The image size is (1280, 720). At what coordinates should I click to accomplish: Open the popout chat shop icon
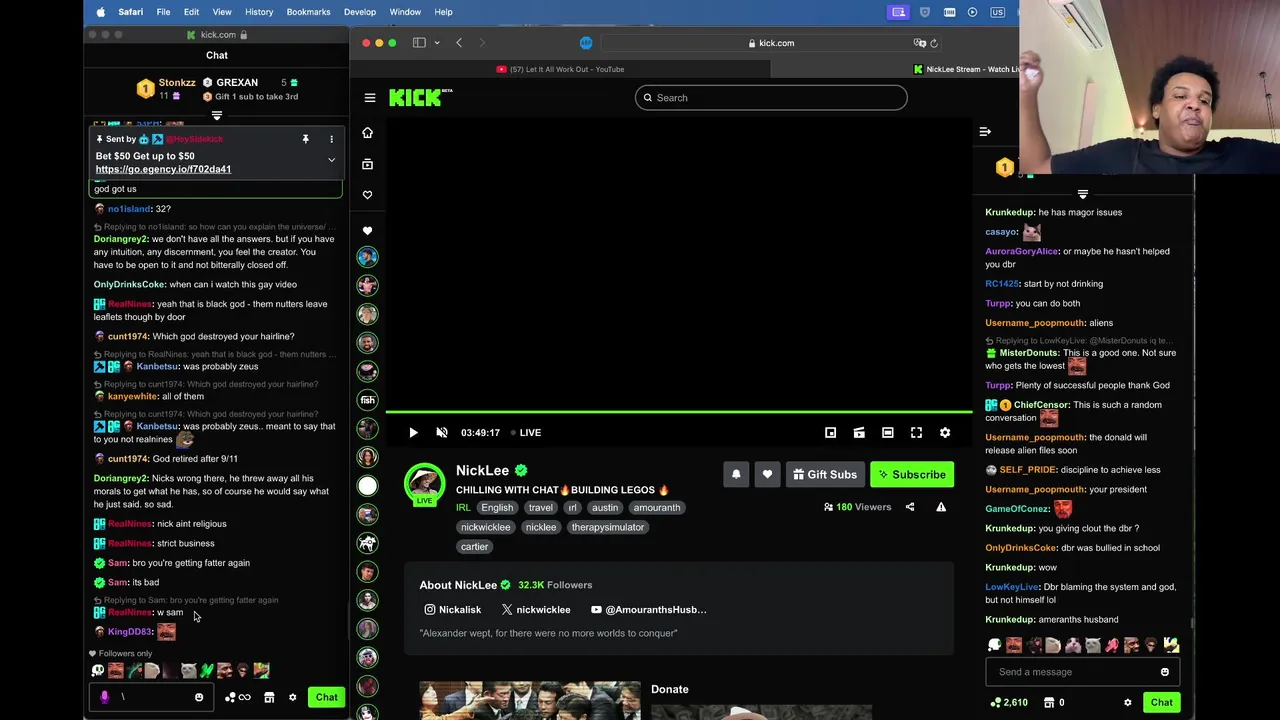pos(269,697)
